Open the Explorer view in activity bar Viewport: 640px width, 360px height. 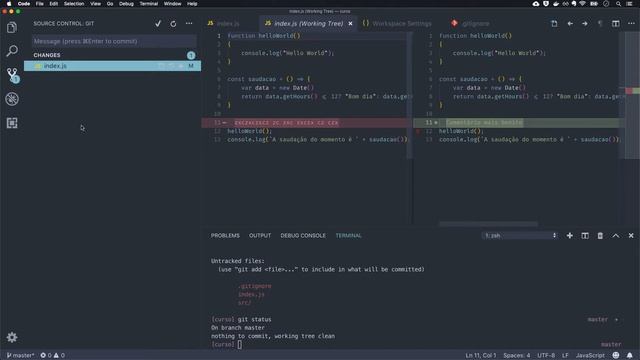click(12, 27)
